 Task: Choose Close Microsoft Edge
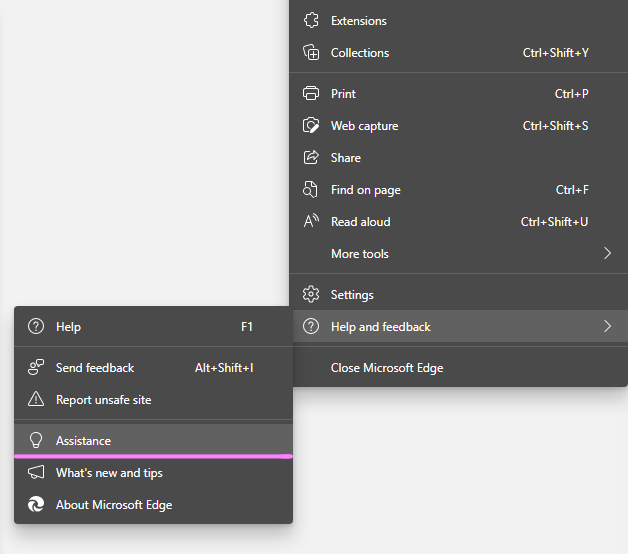[x=459, y=368]
